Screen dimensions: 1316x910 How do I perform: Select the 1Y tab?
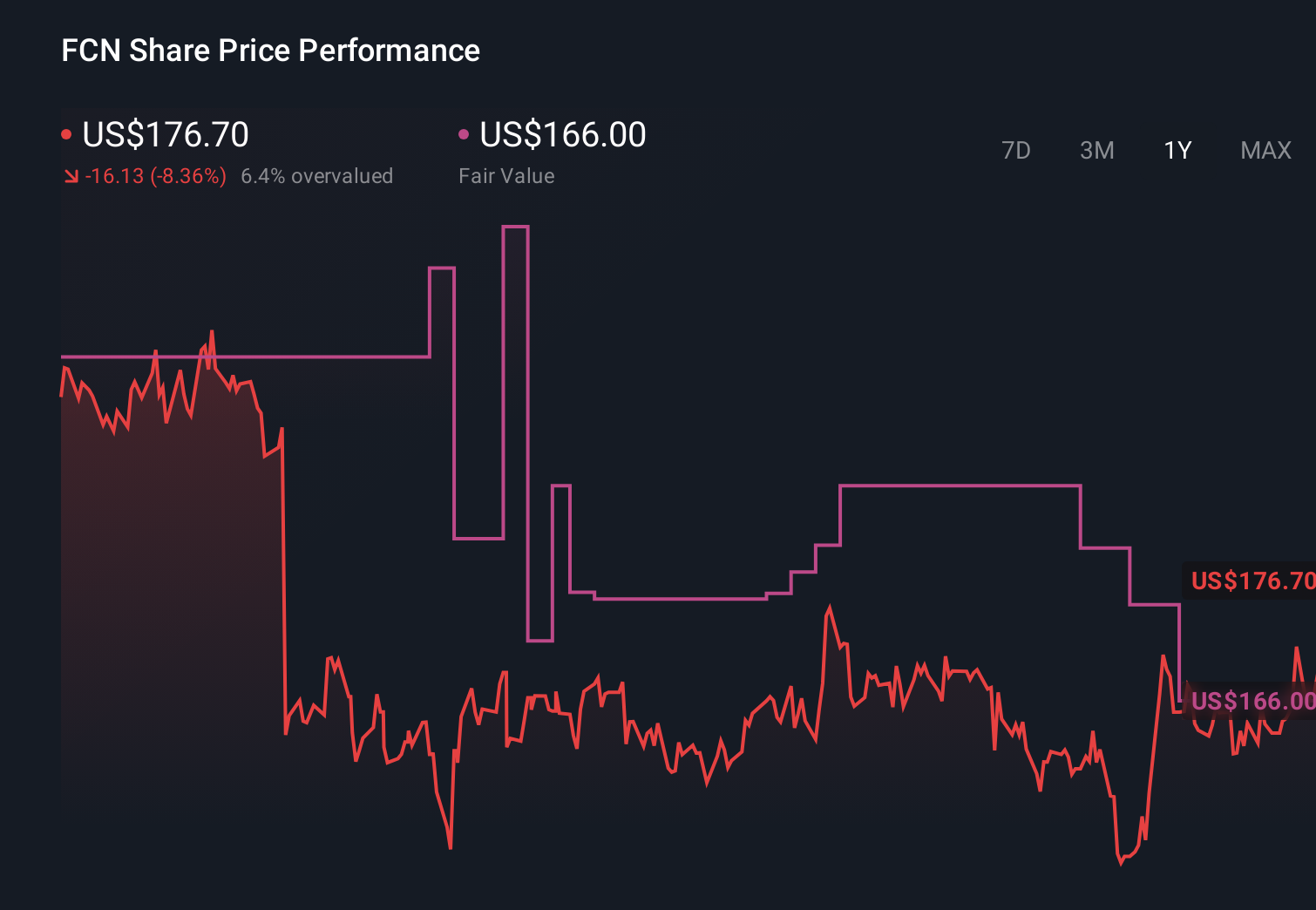1177,151
